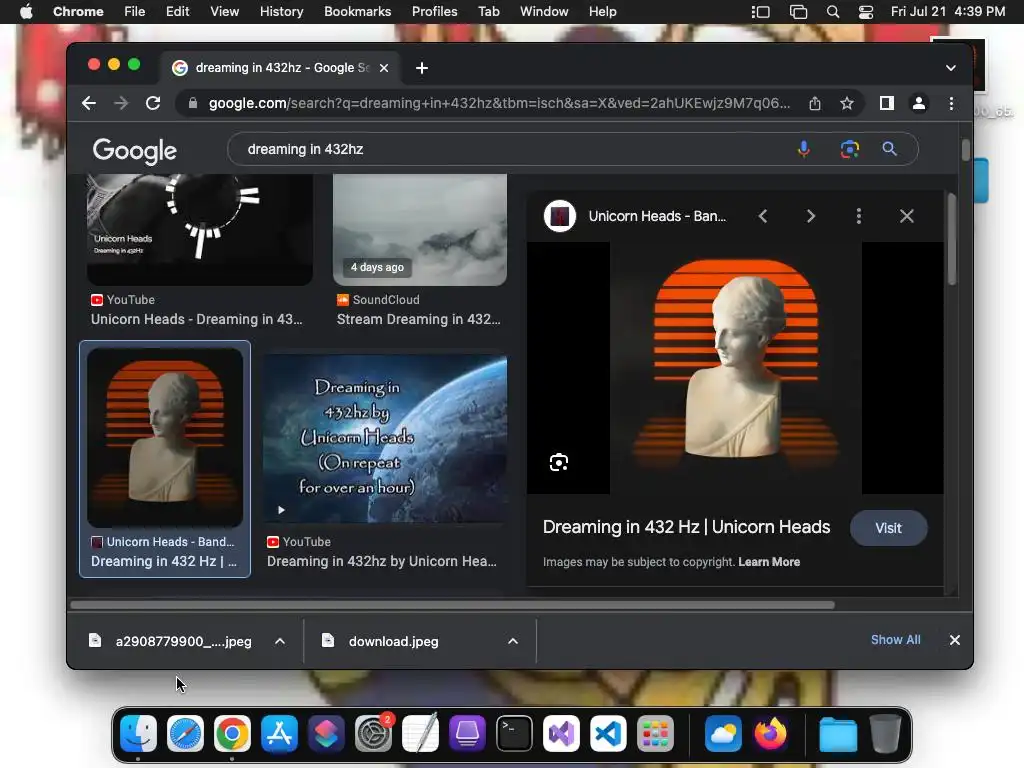Open the App Store from dock
This screenshot has width=1024, height=768.
279,733
